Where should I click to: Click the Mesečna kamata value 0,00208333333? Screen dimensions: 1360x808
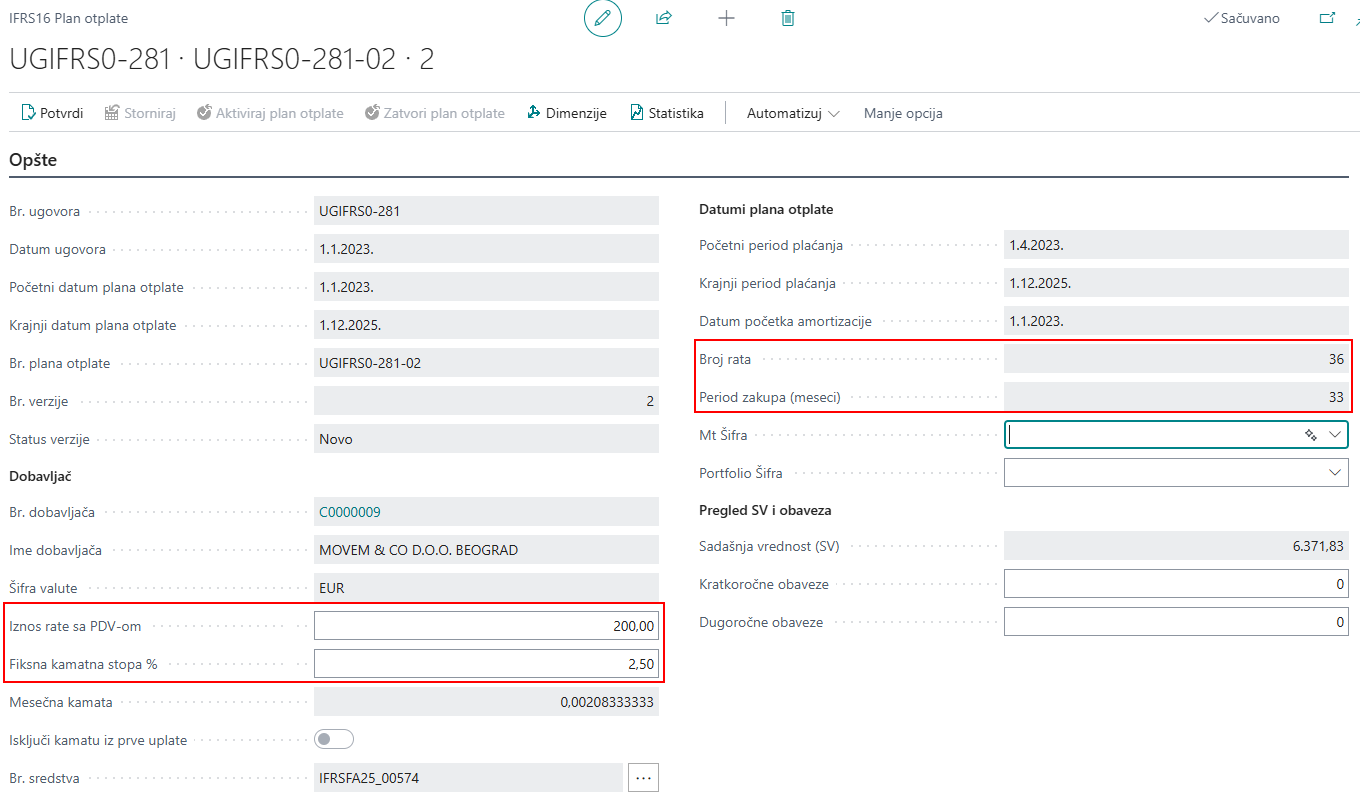pos(486,702)
